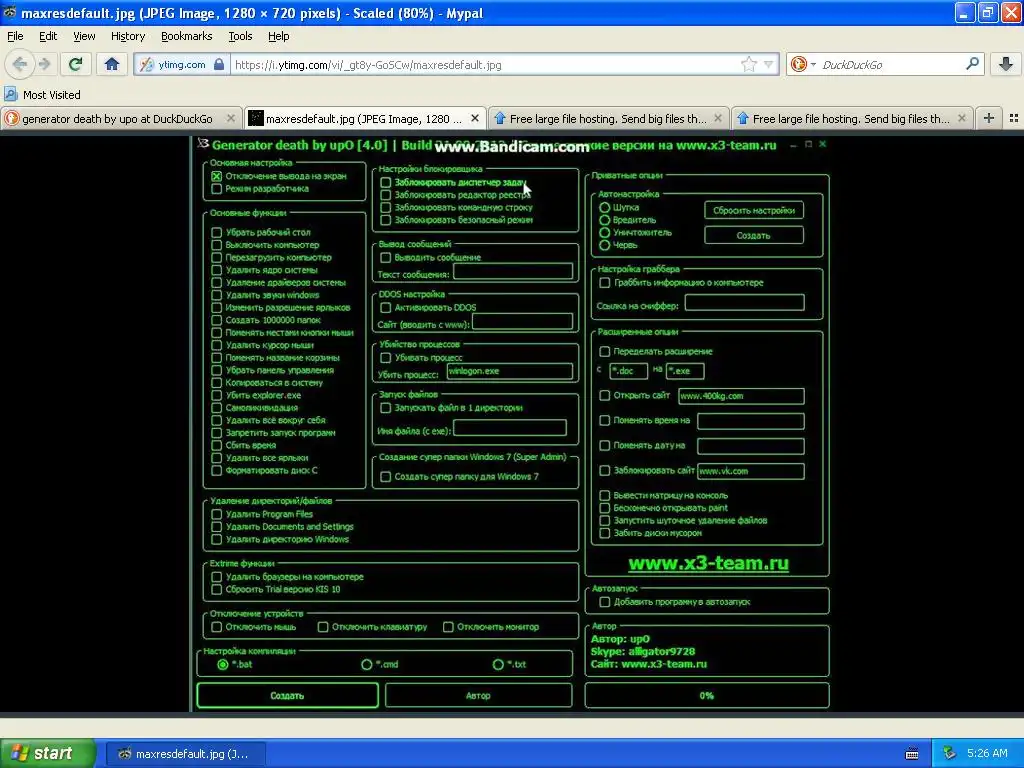Expand the search engine selector arrow

[813, 64]
